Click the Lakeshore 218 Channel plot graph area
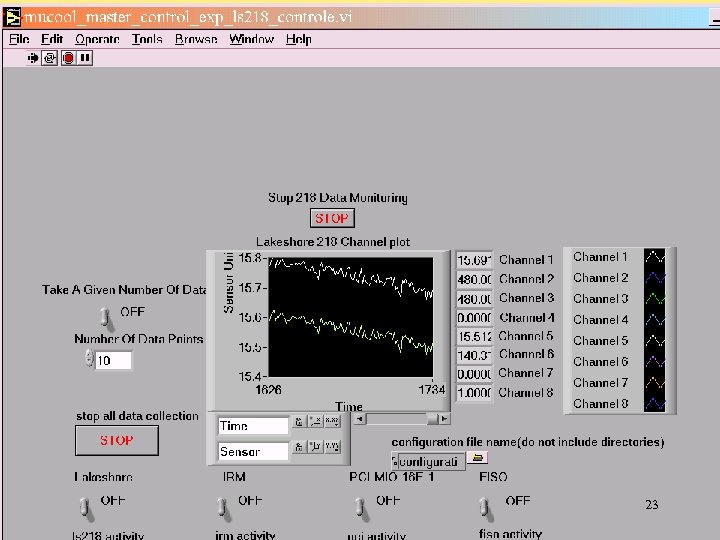This screenshot has width=720, height=540. [350, 317]
